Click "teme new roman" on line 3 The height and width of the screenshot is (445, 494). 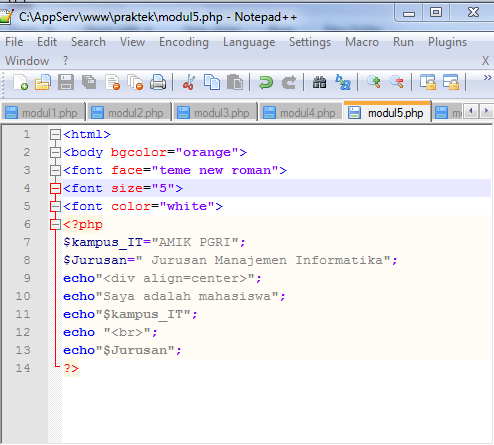(x=215, y=171)
